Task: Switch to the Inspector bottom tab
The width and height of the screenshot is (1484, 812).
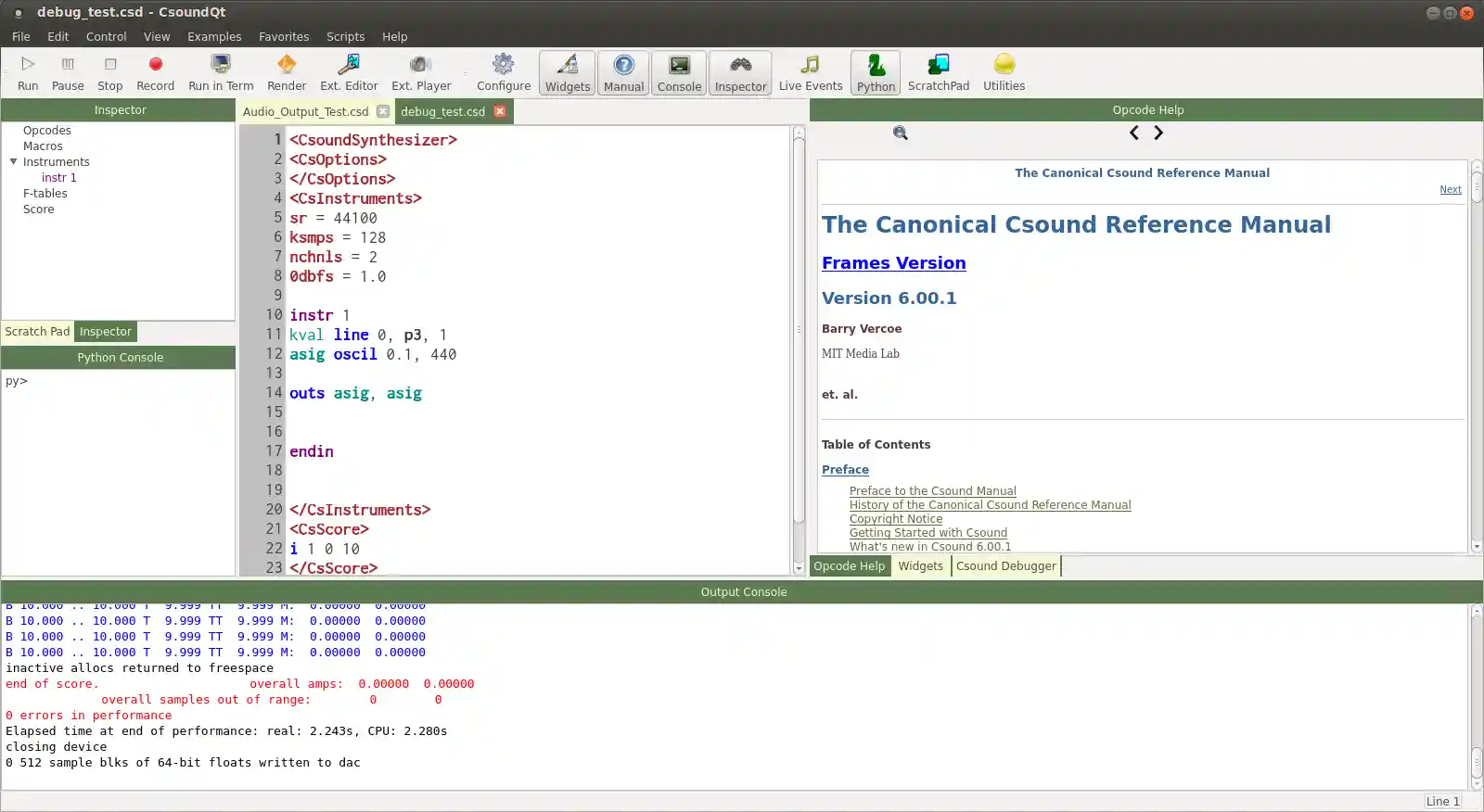Action: (x=106, y=332)
